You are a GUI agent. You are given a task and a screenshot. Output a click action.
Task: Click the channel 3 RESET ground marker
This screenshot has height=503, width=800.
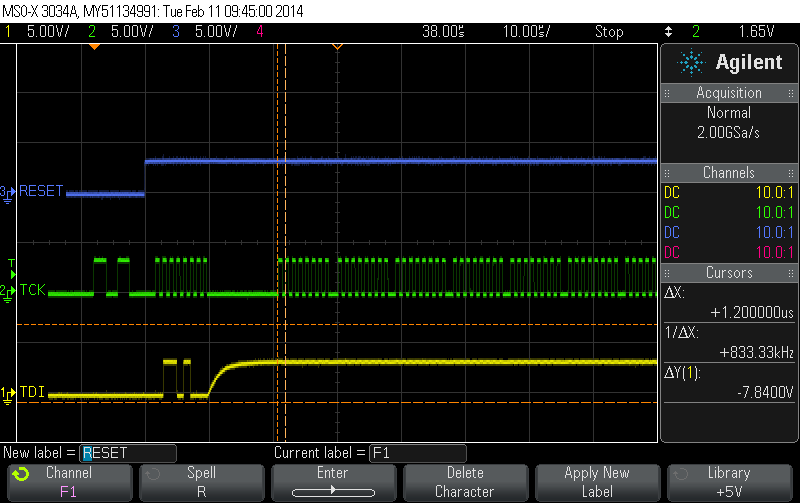click(7, 194)
